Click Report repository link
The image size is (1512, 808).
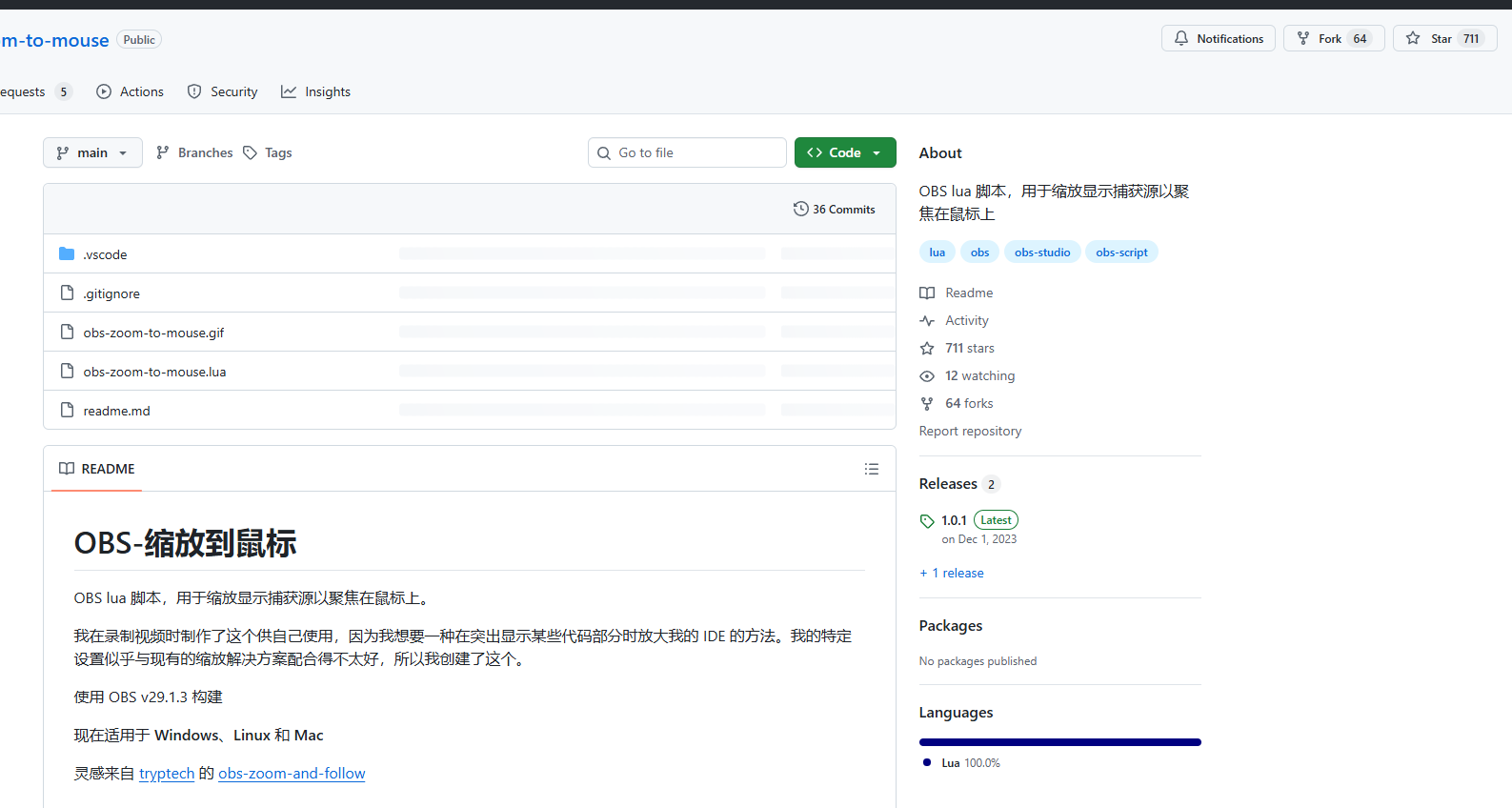tap(970, 431)
